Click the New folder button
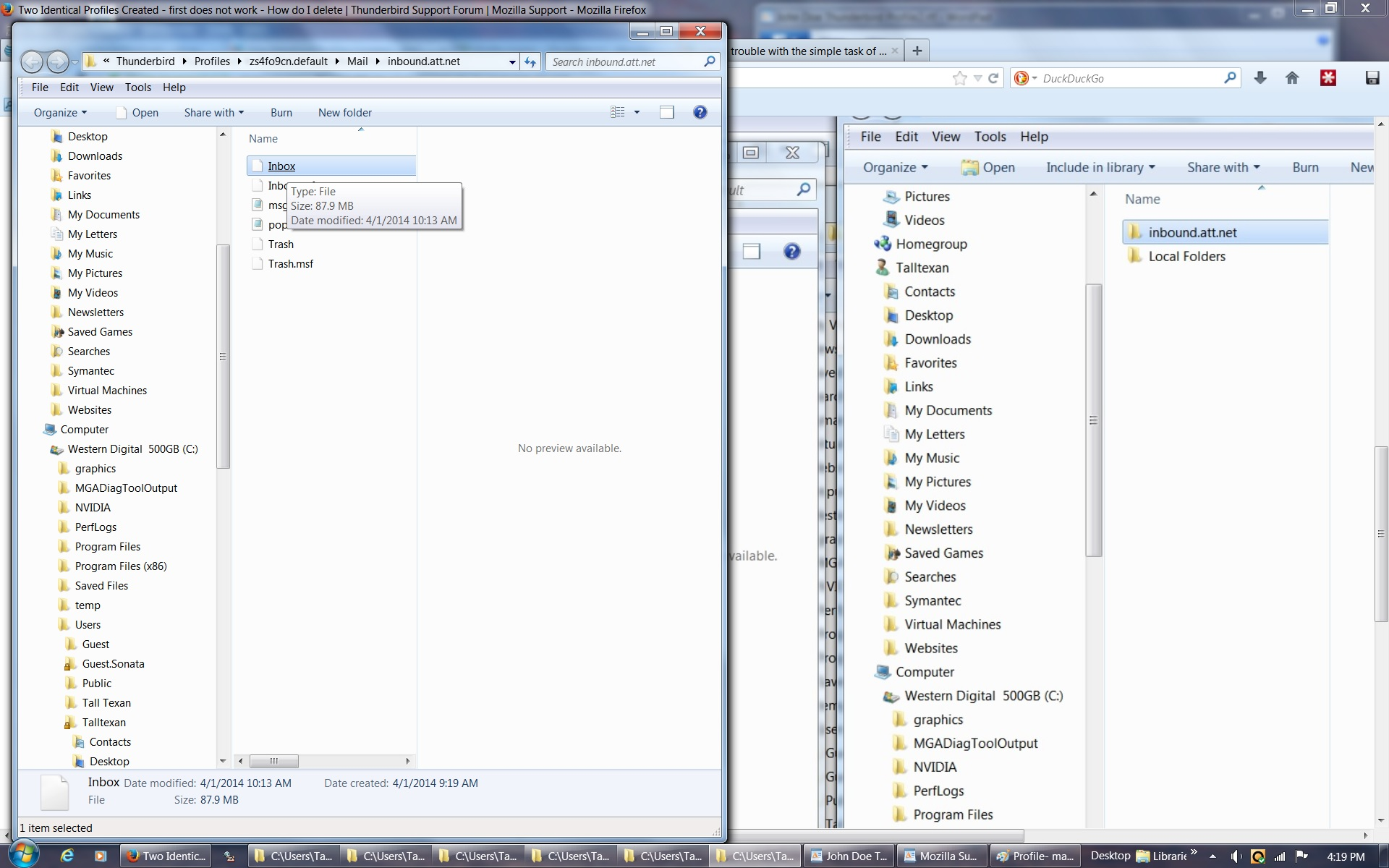Screen dimensions: 1389x868 pos(345,113)
